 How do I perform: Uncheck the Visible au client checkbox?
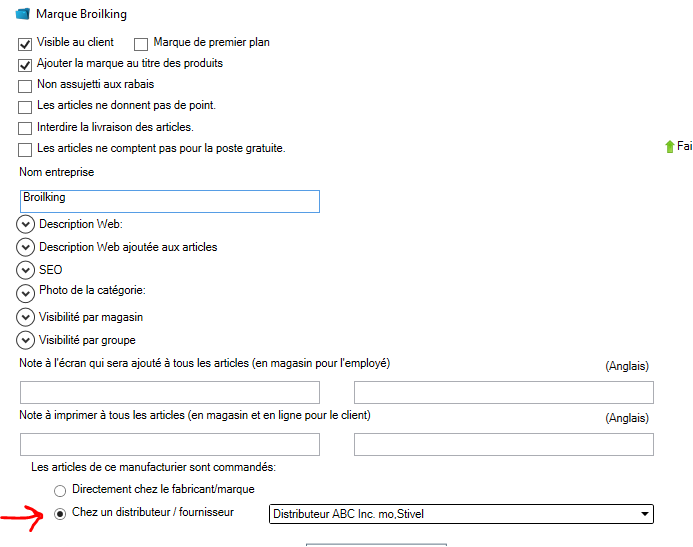click(x=25, y=44)
